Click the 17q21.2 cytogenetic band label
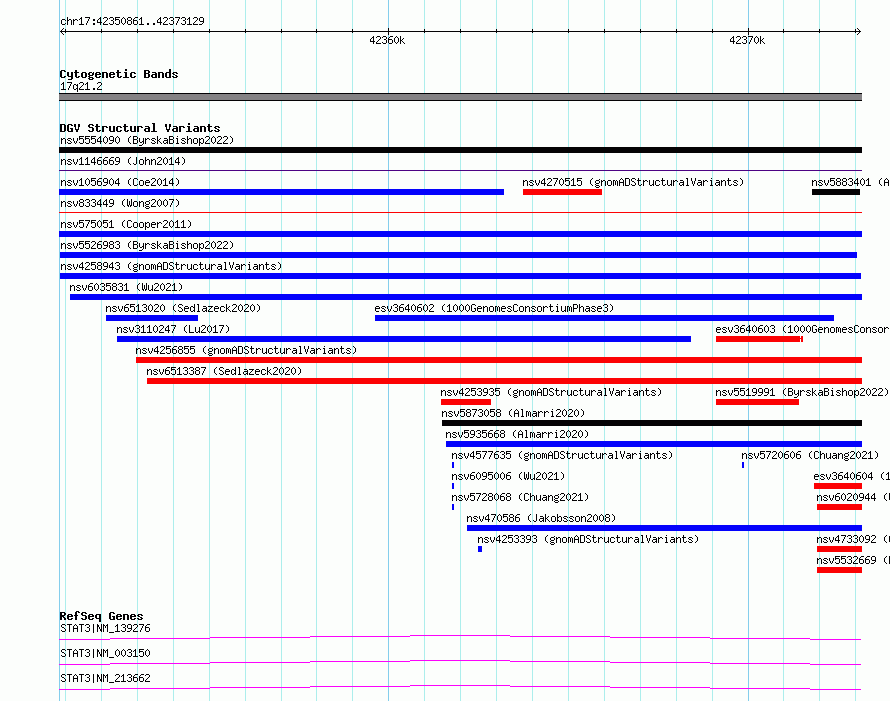 [x=81, y=86]
